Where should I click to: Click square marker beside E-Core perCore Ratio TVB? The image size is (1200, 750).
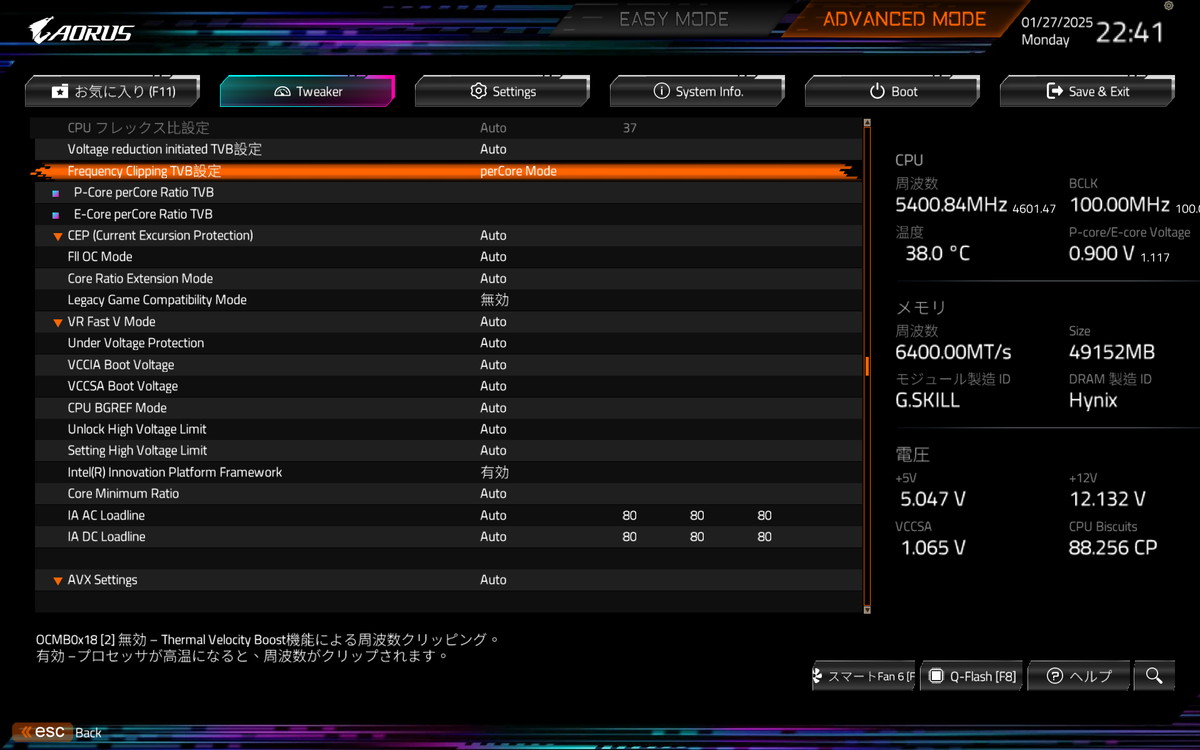point(56,215)
